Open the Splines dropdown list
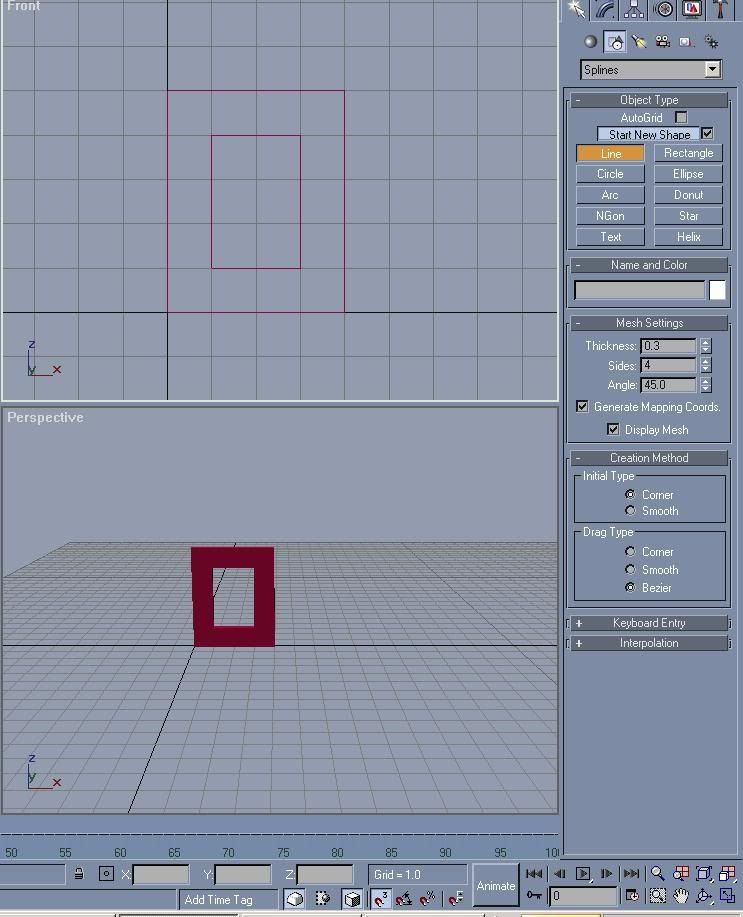 click(651, 70)
